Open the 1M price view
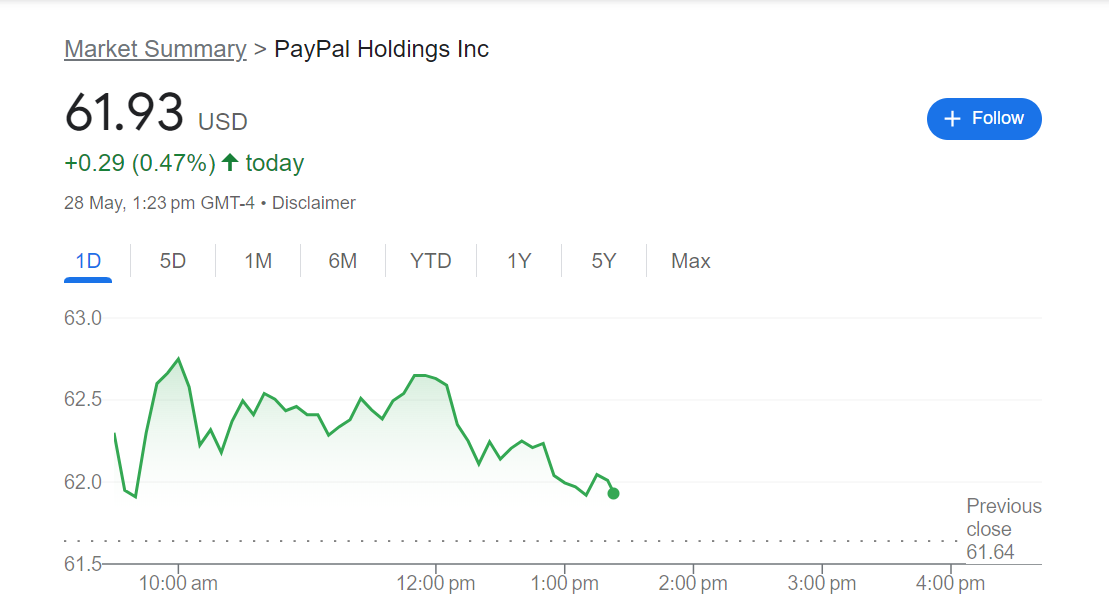The image size is (1109, 616). [x=257, y=260]
